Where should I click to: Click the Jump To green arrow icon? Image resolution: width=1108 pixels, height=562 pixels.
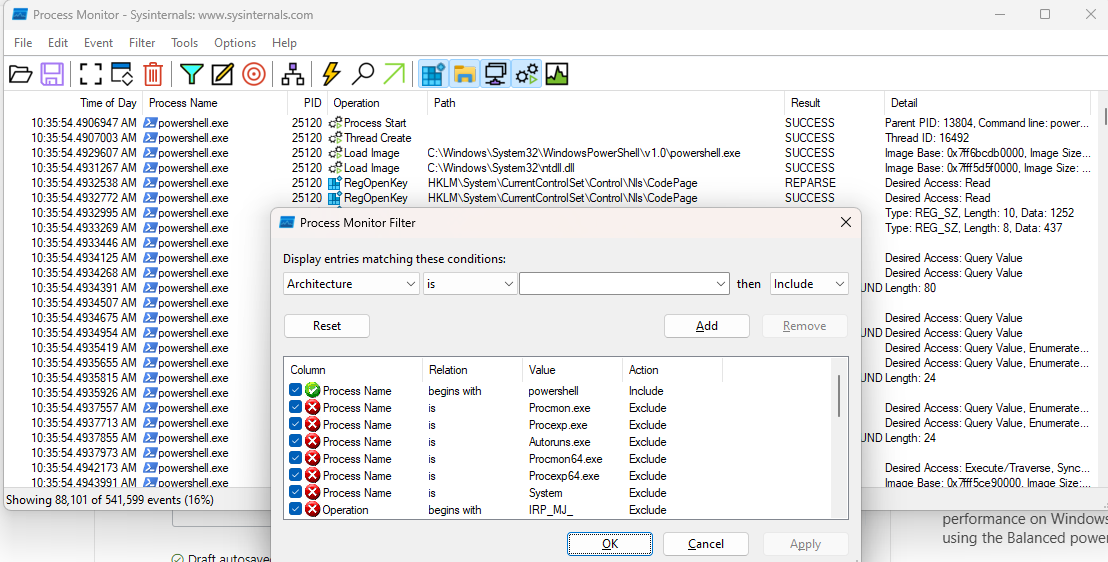(x=394, y=74)
